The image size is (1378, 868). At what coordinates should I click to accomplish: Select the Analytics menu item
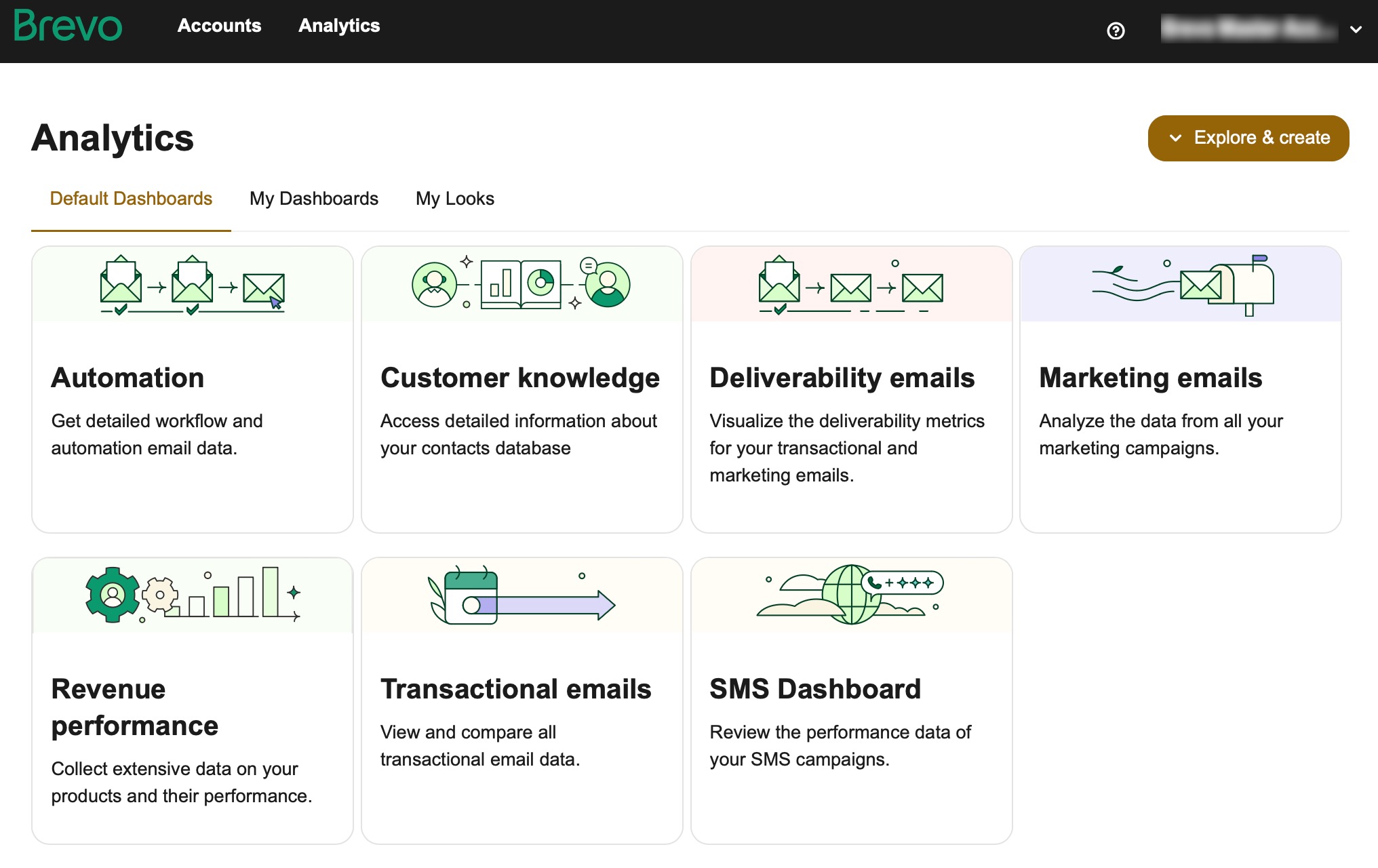point(339,26)
